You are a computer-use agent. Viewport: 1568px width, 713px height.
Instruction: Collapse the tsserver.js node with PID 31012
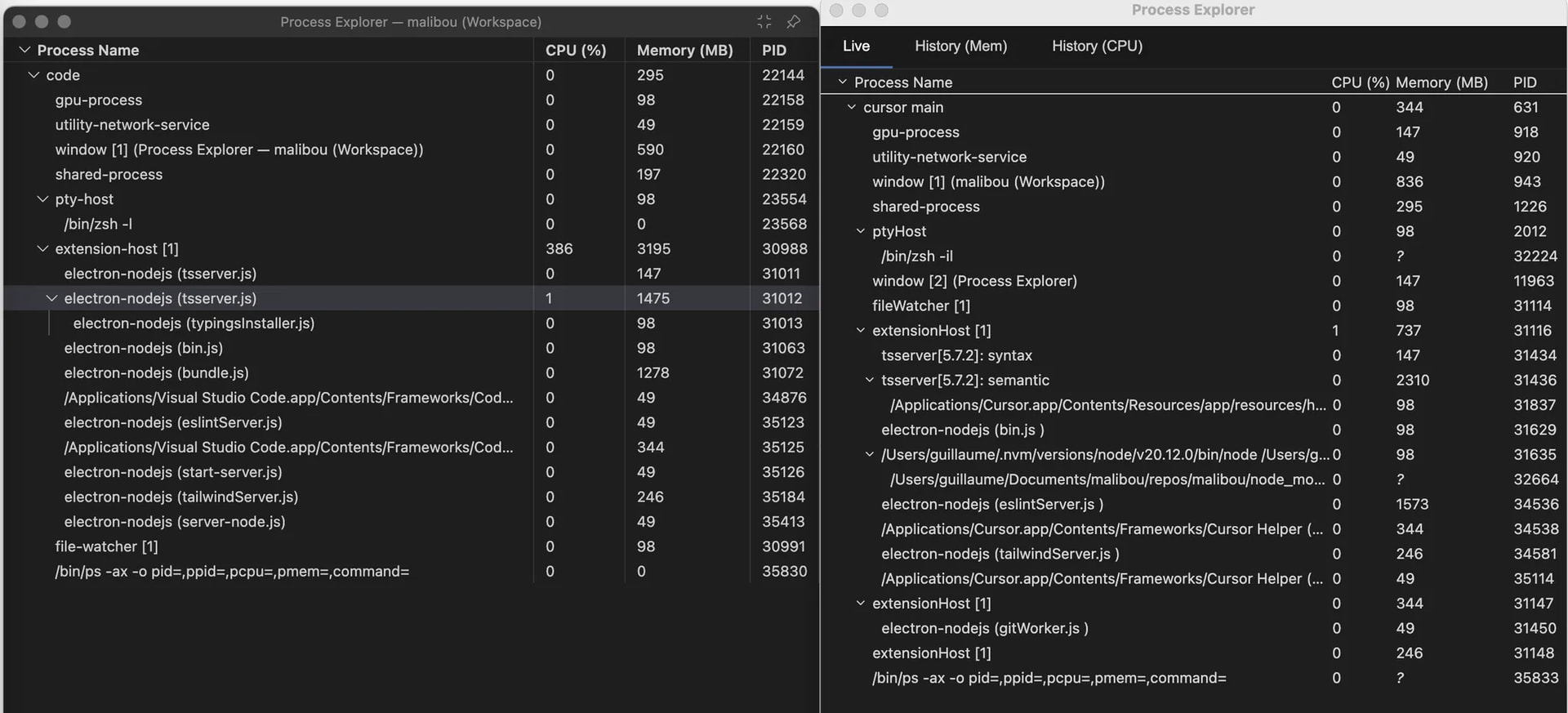pos(51,299)
